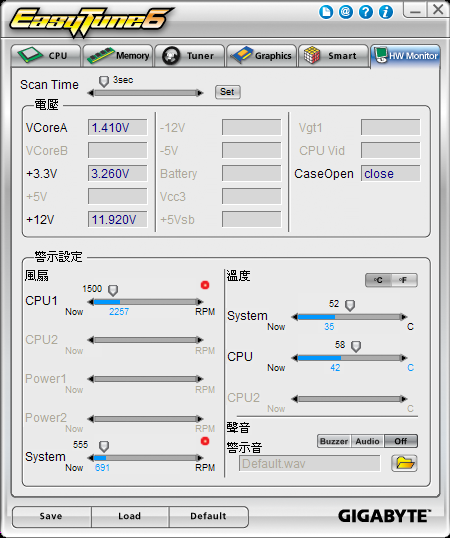Click the info icon in title bar
The height and width of the screenshot is (538, 450).
point(386,12)
